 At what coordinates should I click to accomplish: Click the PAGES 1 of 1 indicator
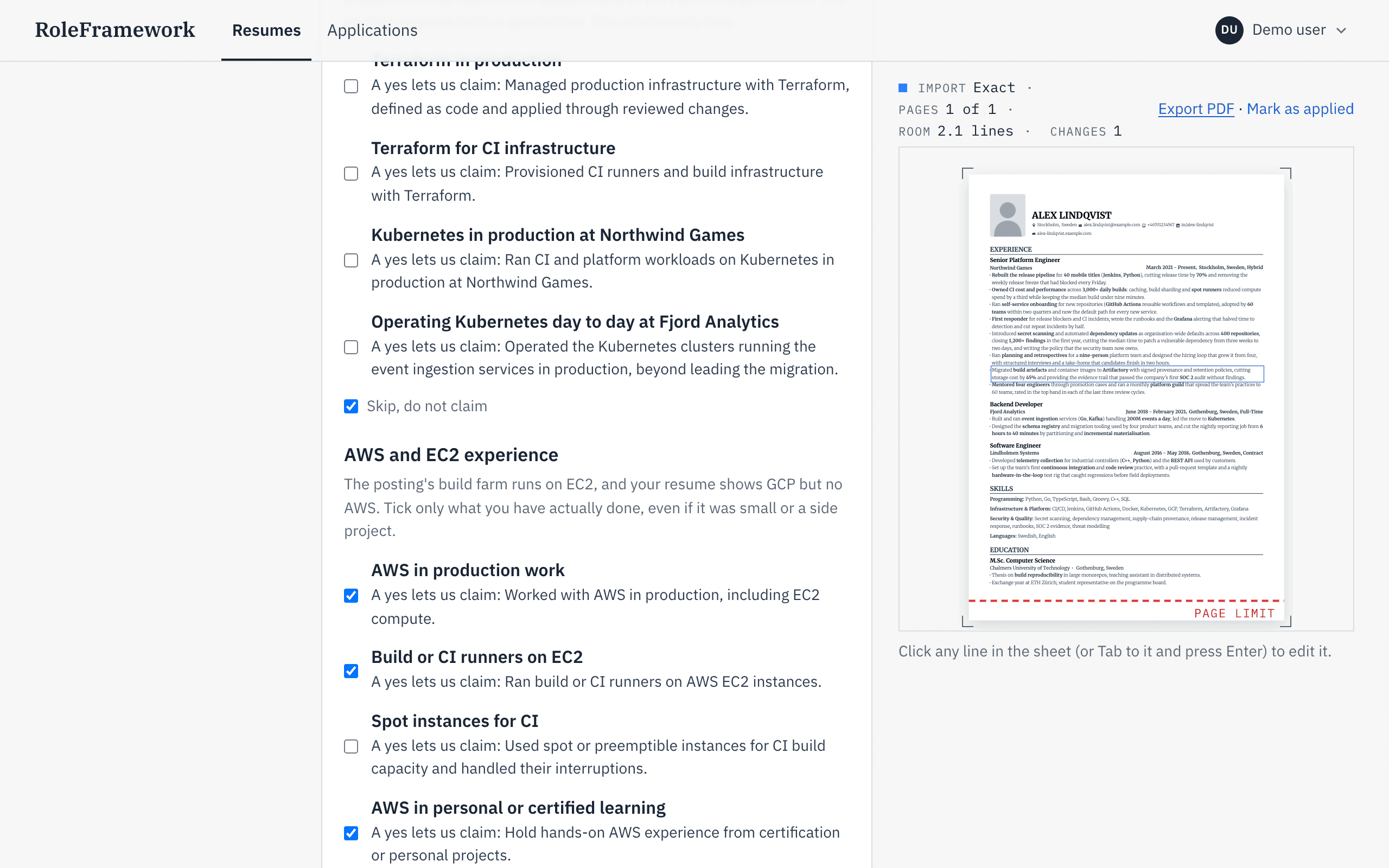tap(947, 109)
